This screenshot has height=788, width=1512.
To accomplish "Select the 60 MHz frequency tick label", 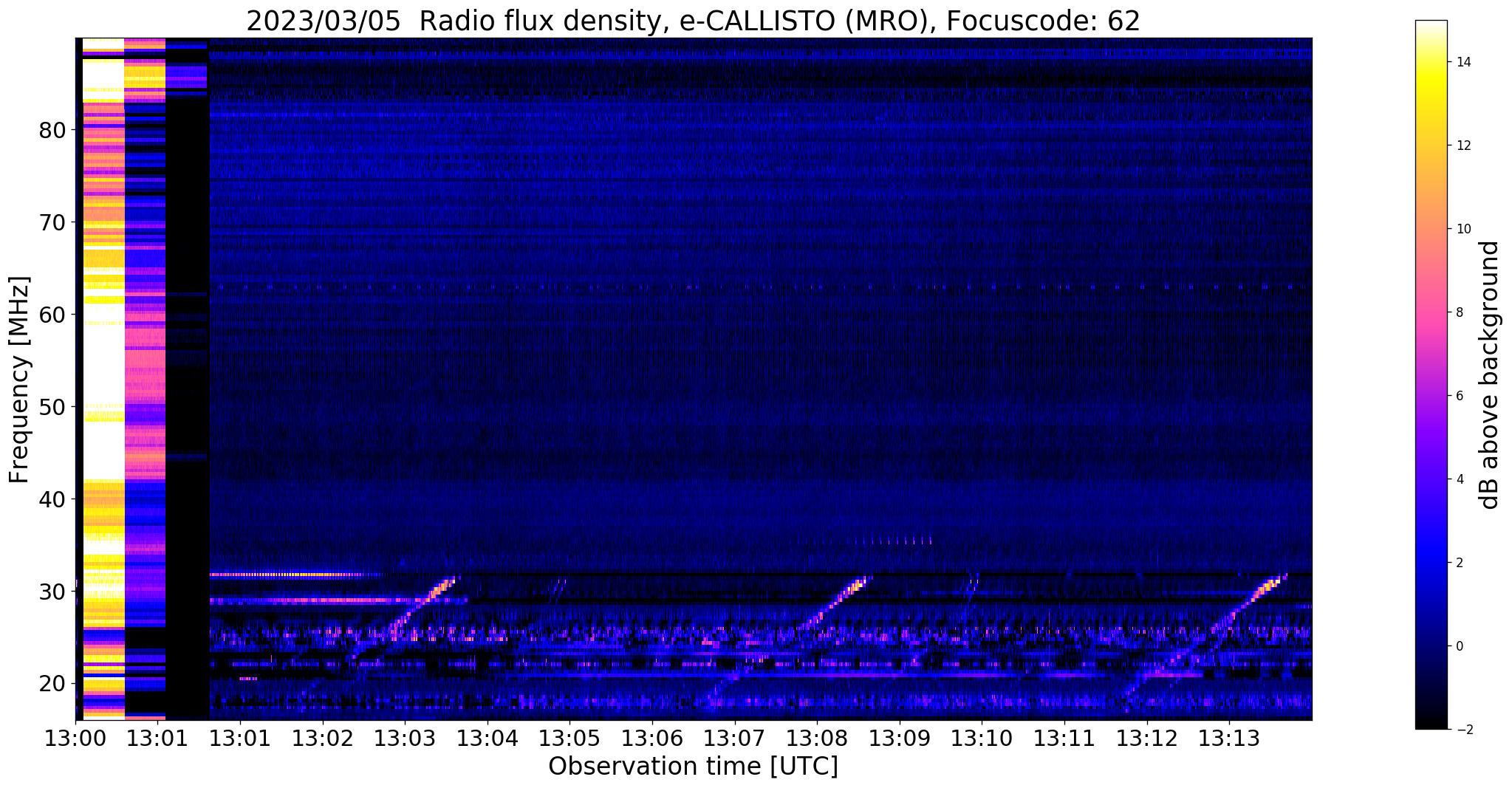I will 52,315.
